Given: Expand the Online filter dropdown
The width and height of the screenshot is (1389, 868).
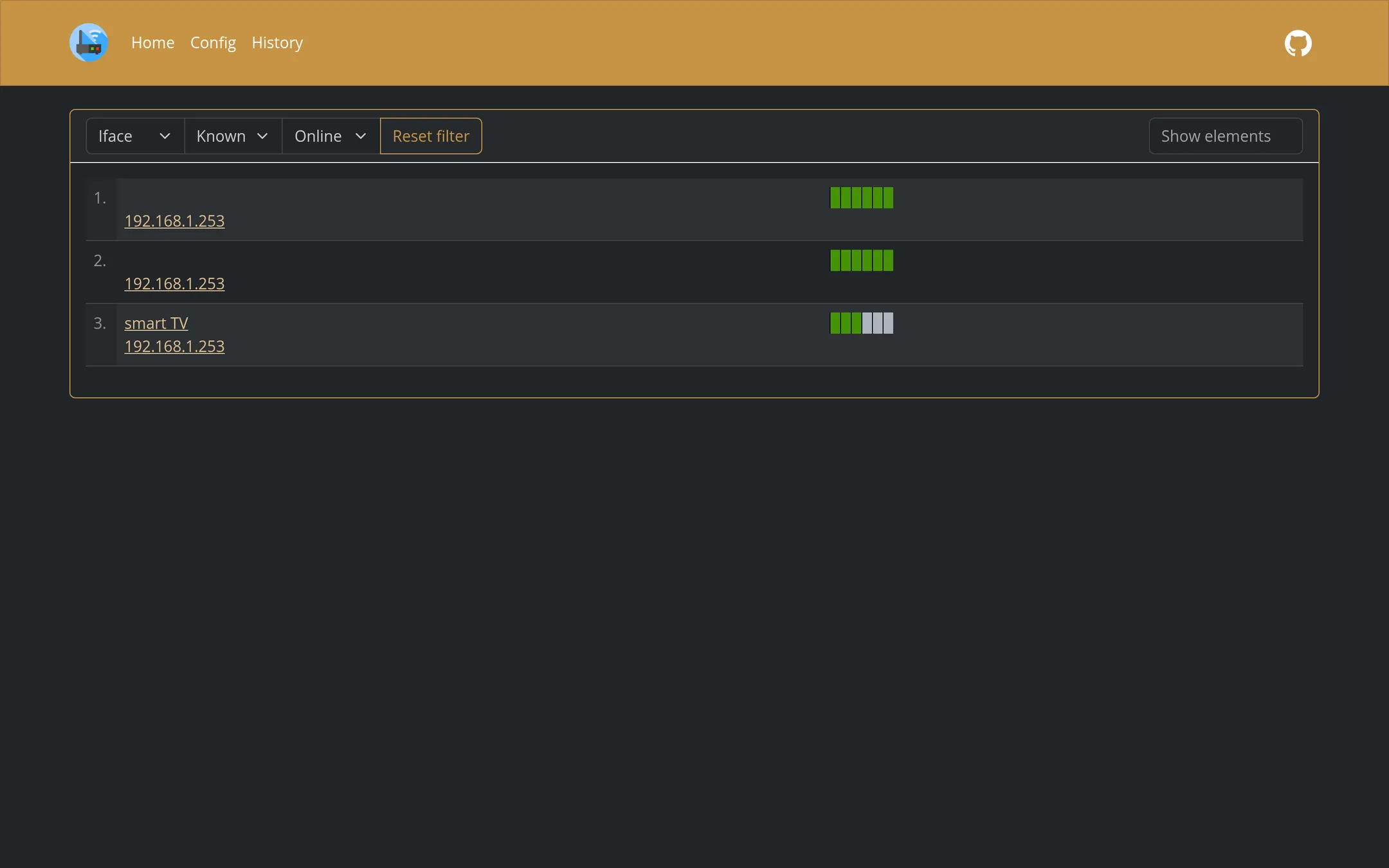Looking at the screenshot, I should pos(331,136).
